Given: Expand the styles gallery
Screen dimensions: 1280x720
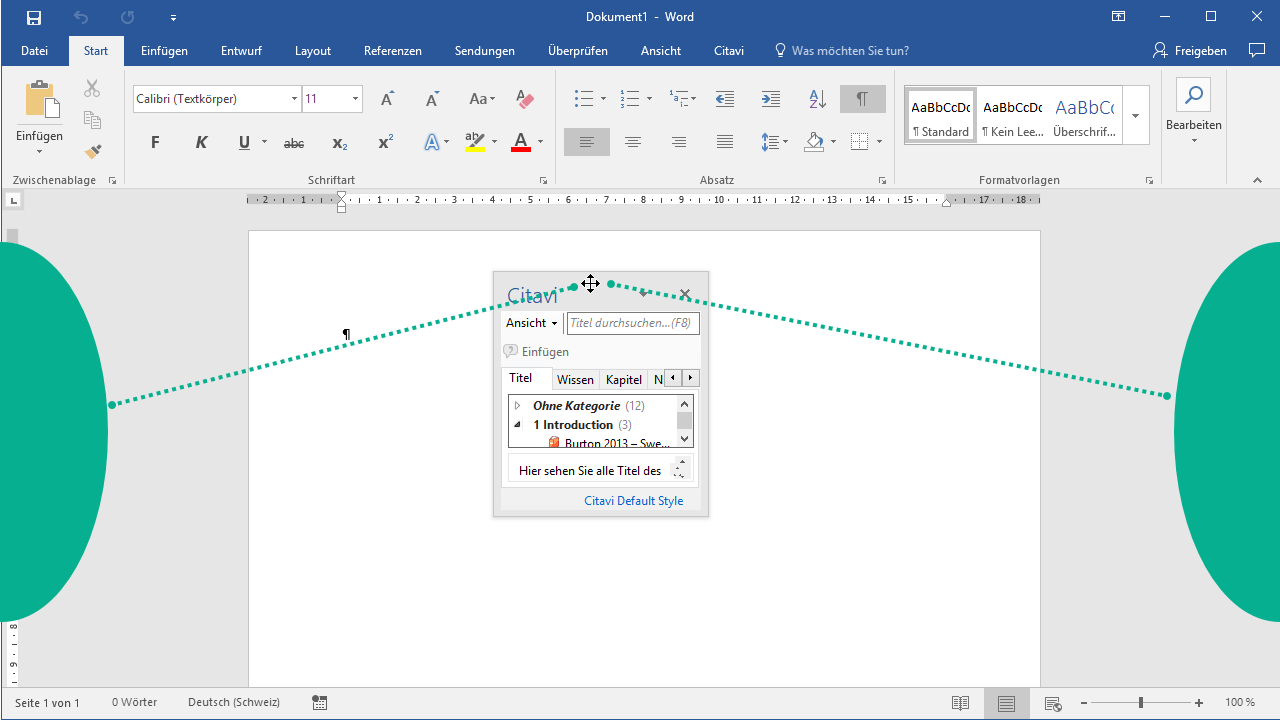Looking at the screenshot, I should click(x=1136, y=115).
